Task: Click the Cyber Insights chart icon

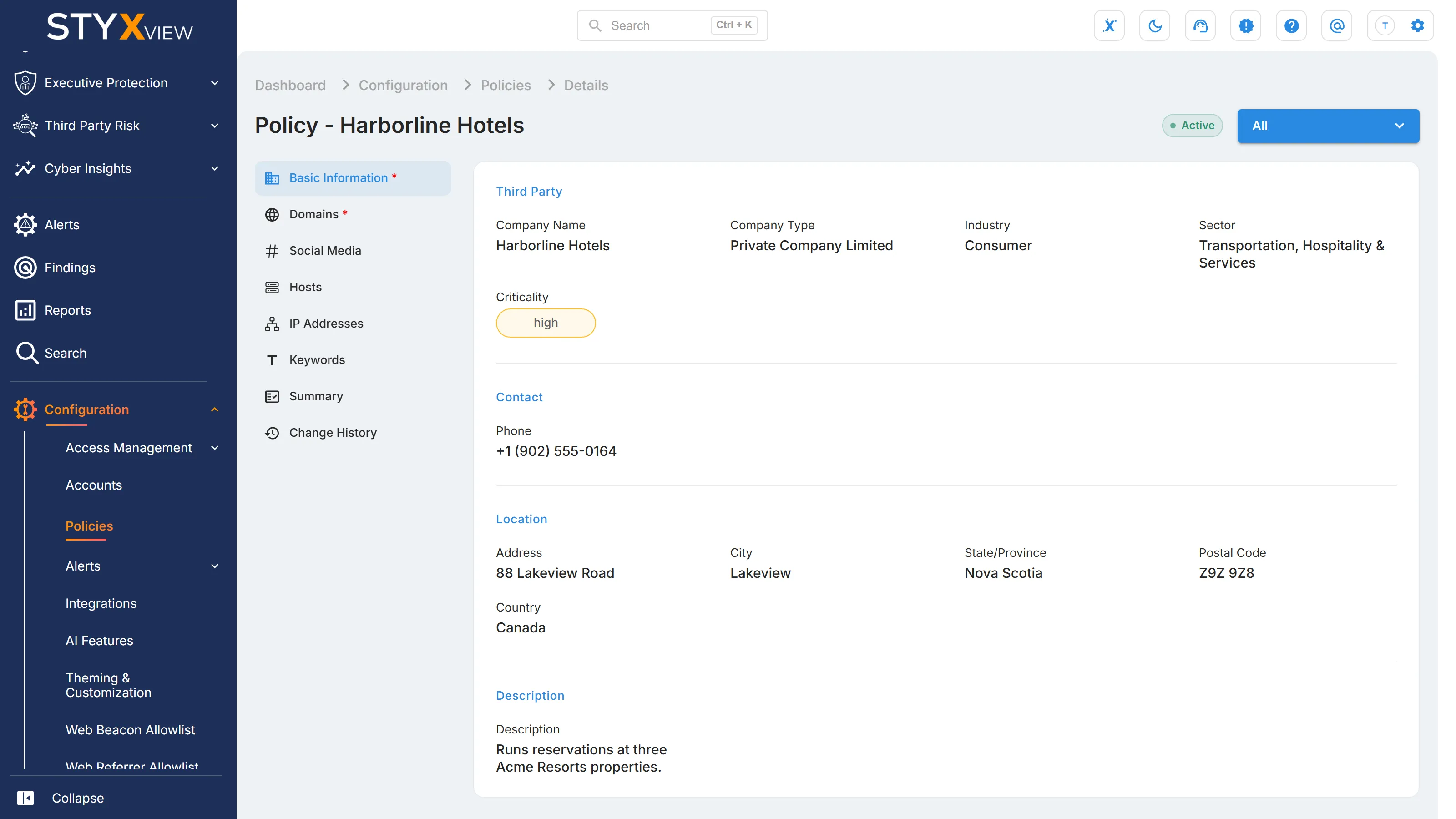Action: coord(25,168)
